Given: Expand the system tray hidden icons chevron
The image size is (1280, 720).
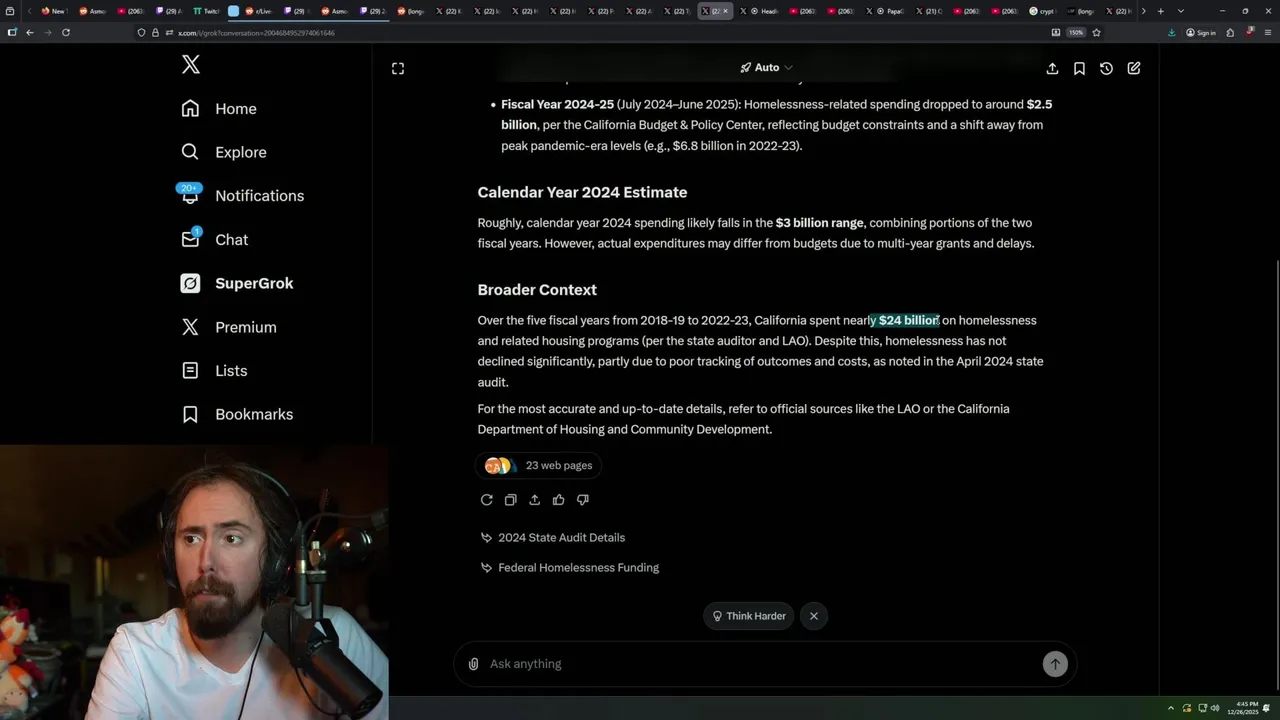Looking at the screenshot, I should [x=1170, y=708].
